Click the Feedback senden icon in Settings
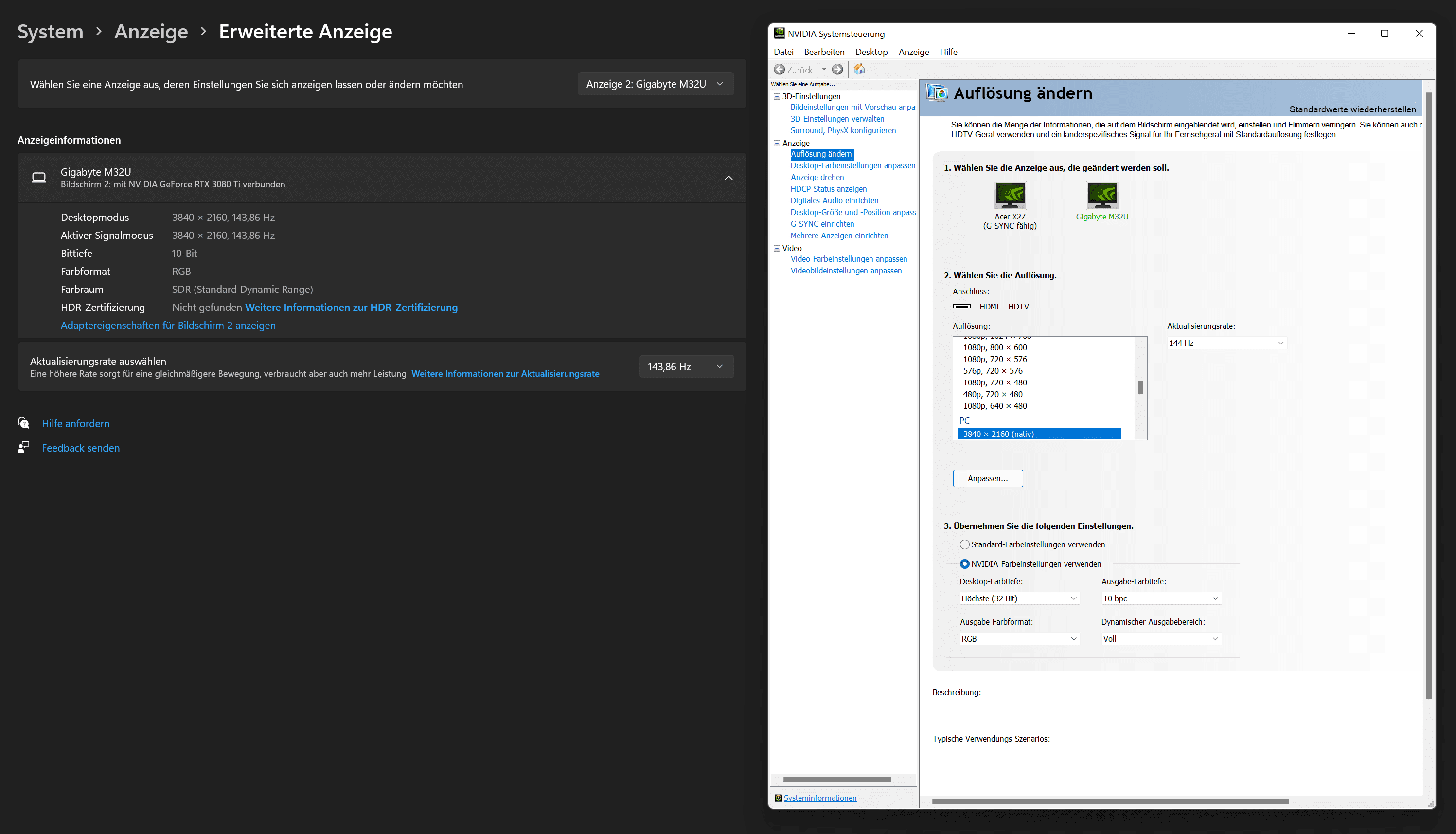 pos(23,447)
